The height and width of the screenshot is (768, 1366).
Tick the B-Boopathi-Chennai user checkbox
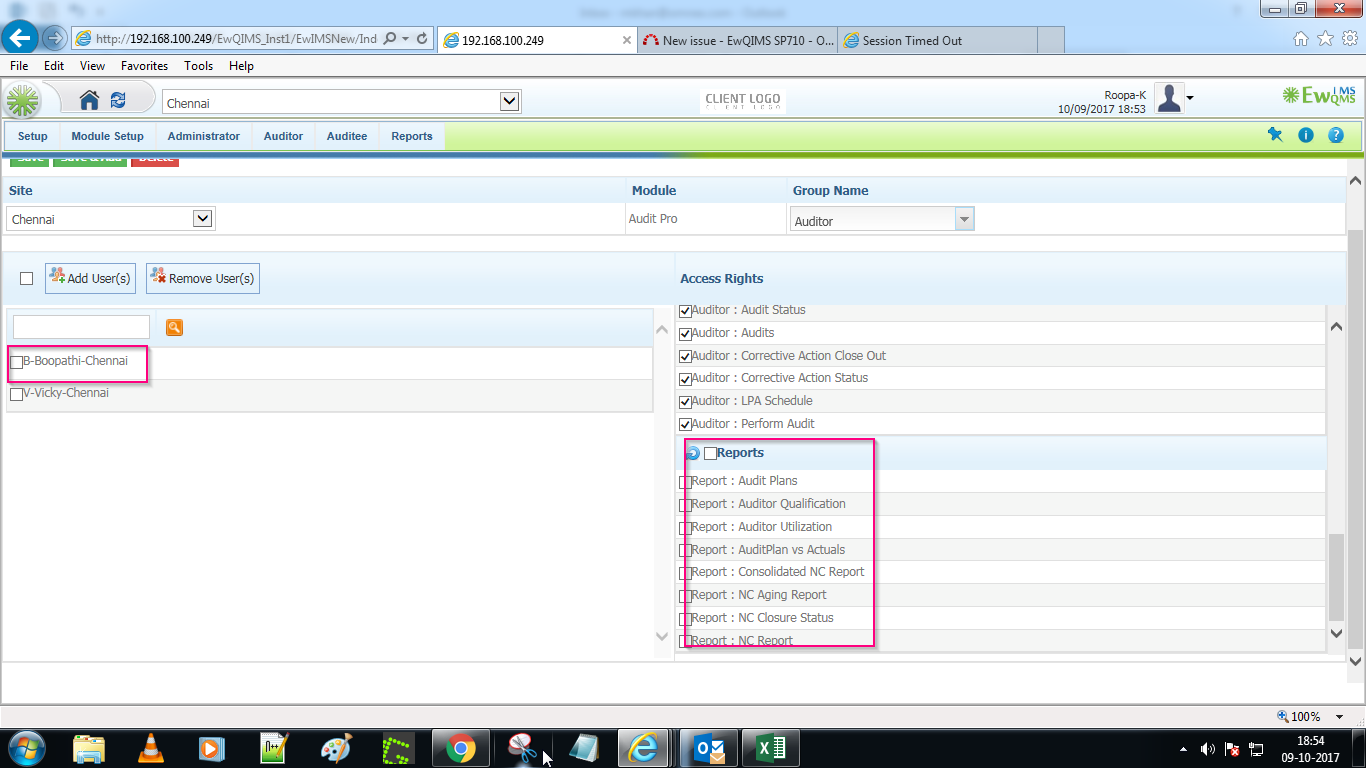click(x=16, y=362)
